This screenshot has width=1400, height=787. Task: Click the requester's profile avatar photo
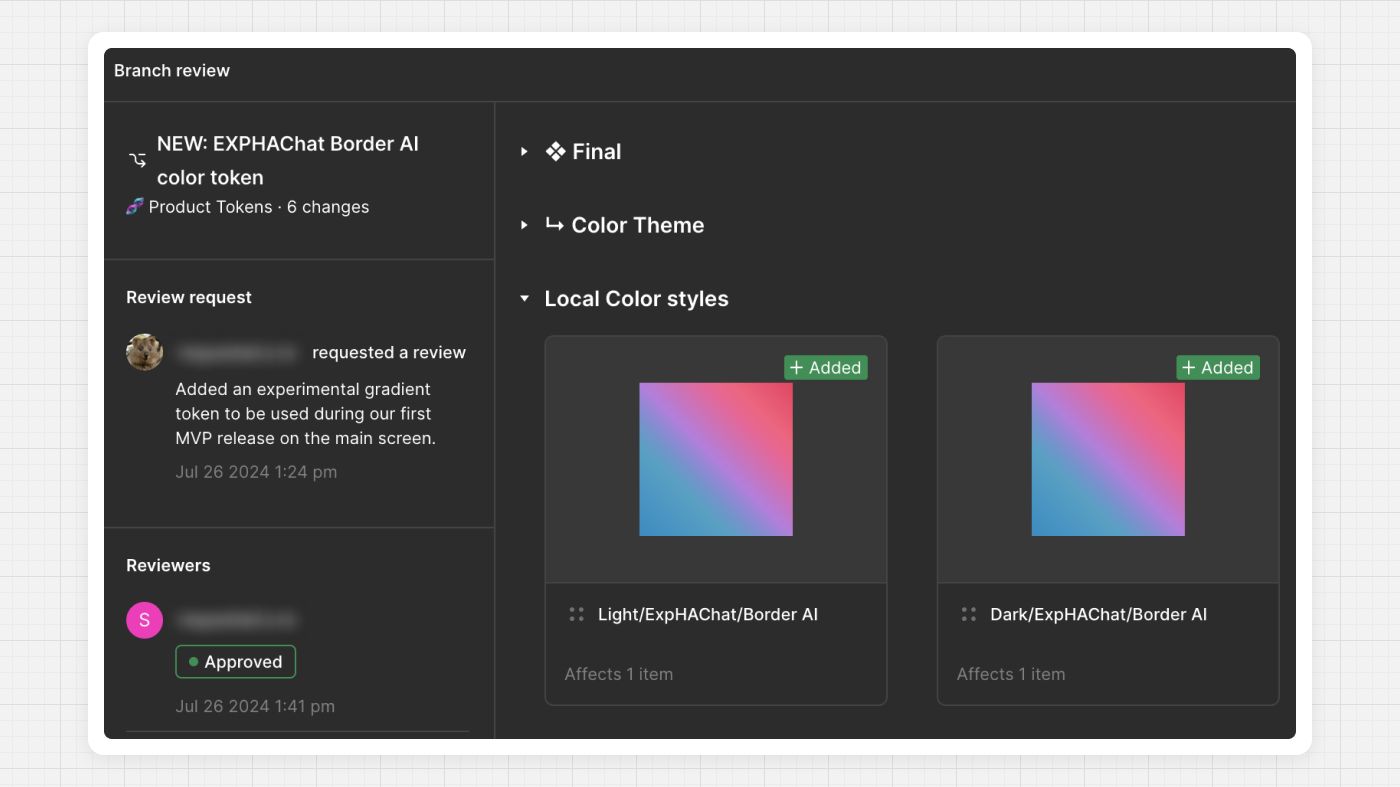[x=145, y=352]
